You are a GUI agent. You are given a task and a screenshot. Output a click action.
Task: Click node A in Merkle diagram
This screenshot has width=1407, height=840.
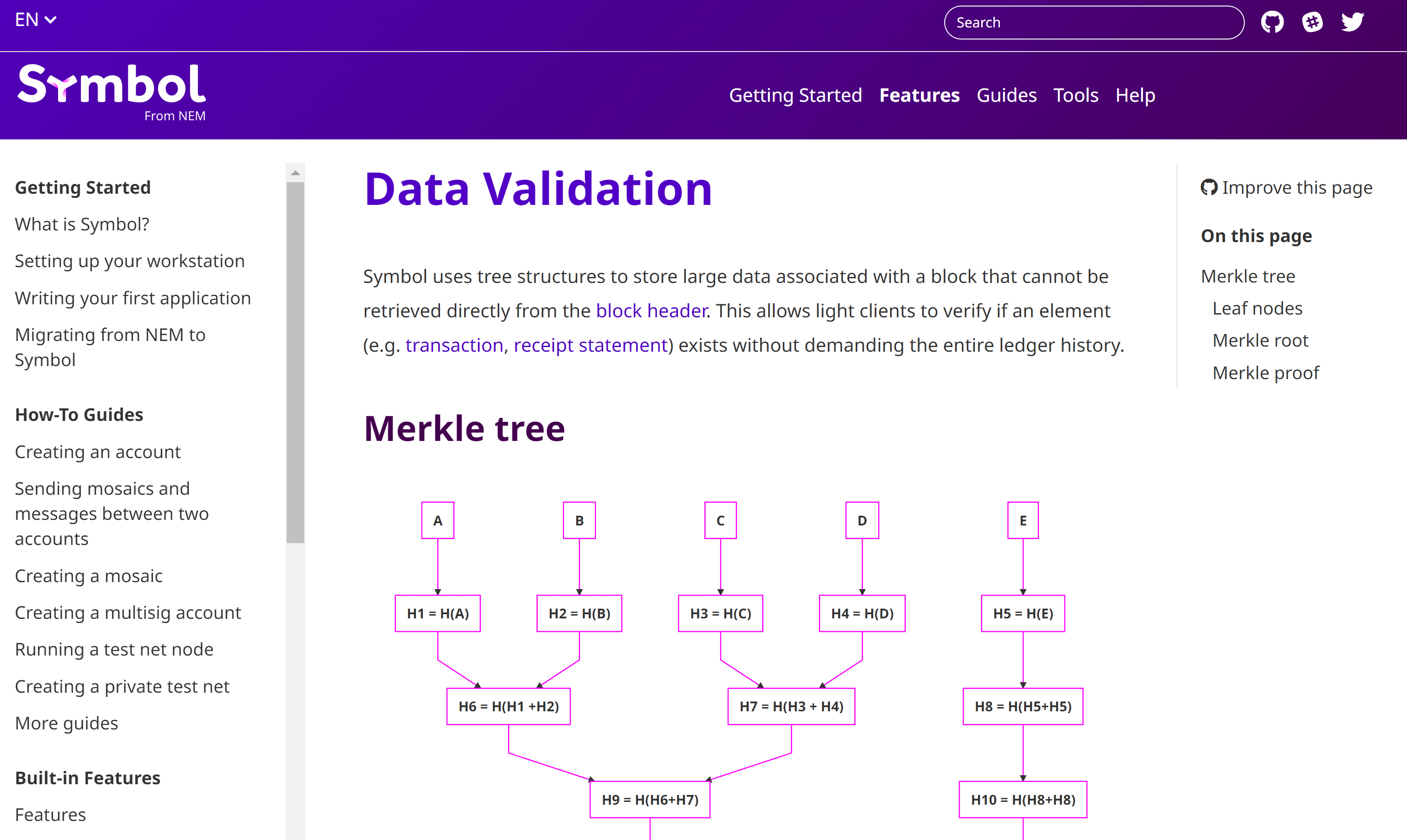click(x=438, y=520)
